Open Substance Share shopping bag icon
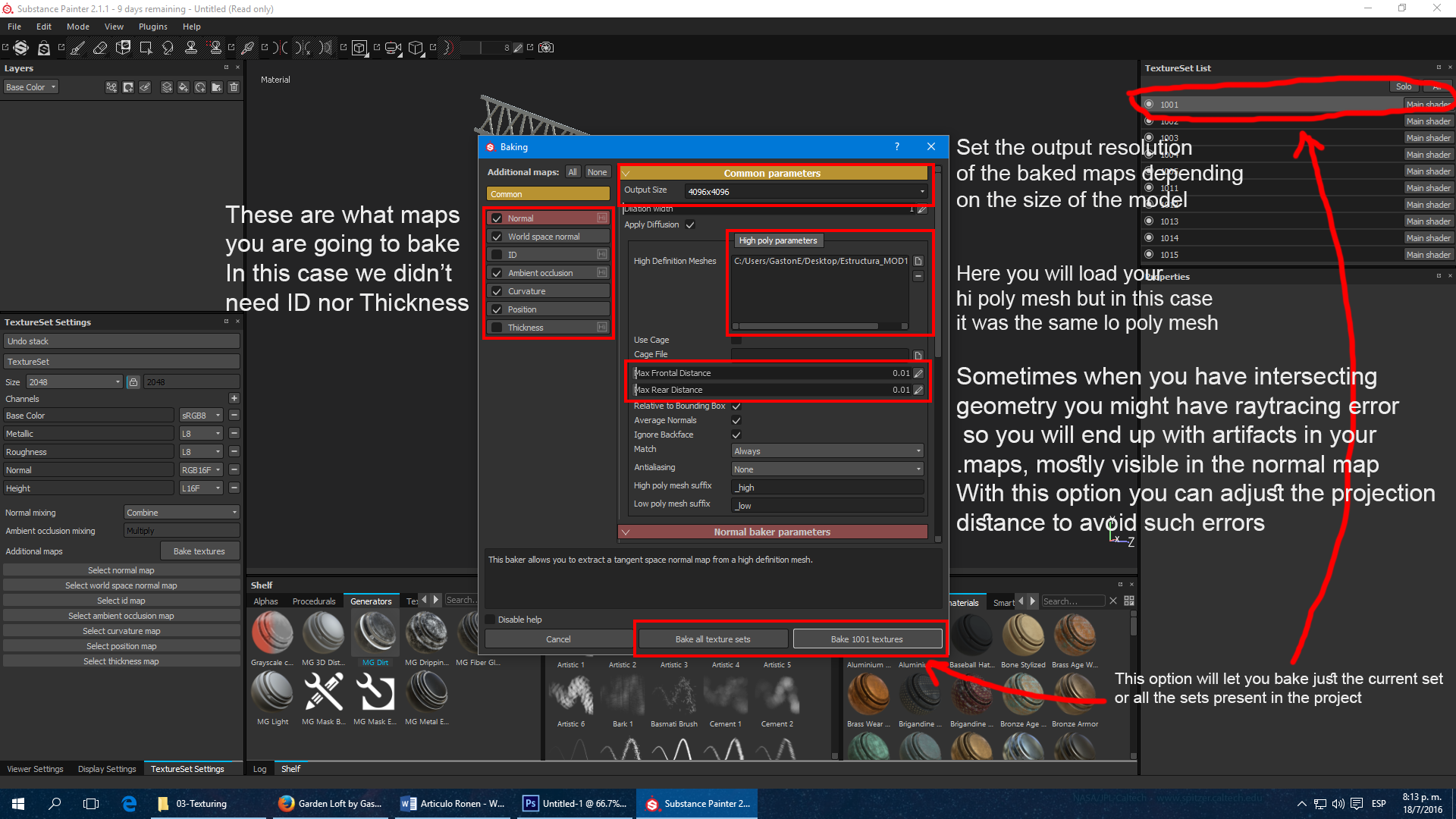Screen dimensions: 1456x819 (x=44, y=48)
